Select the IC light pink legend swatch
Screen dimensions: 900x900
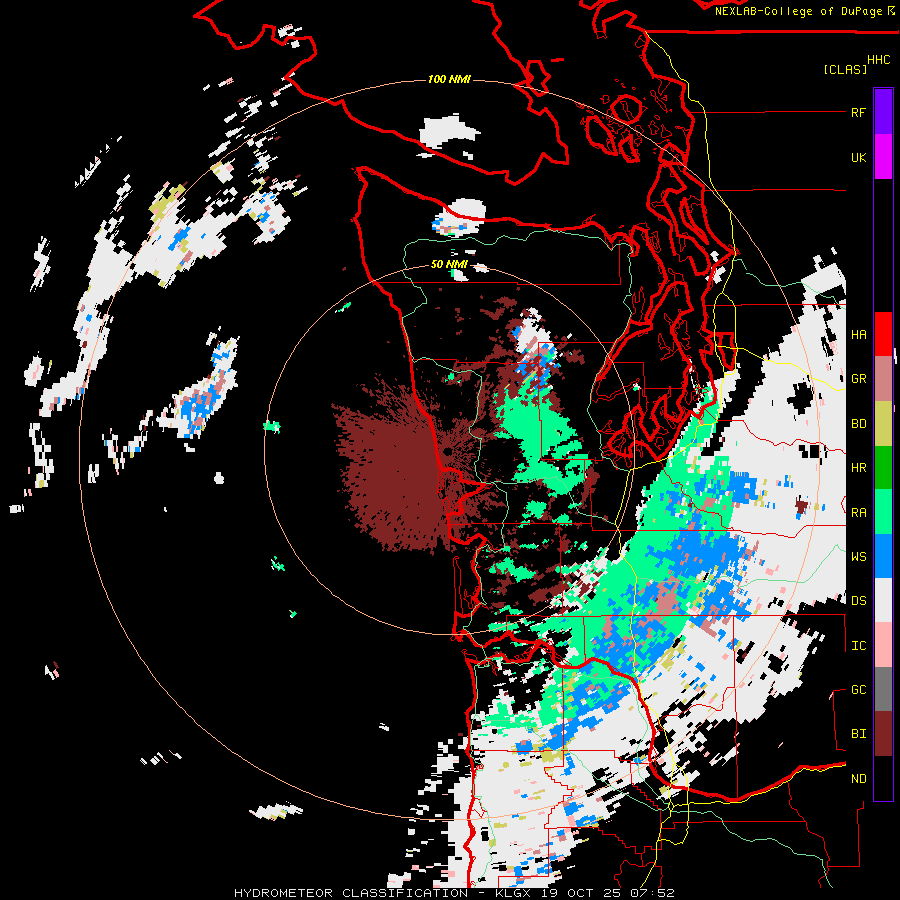point(883,645)
